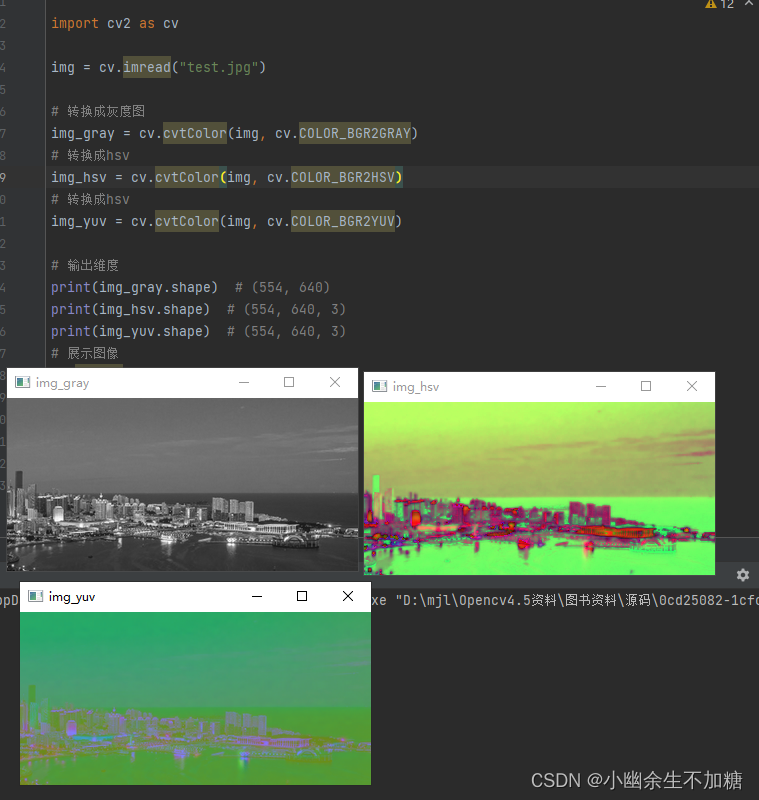
Task: Maximize the img_gray window
Action: (x=289, y=382)
